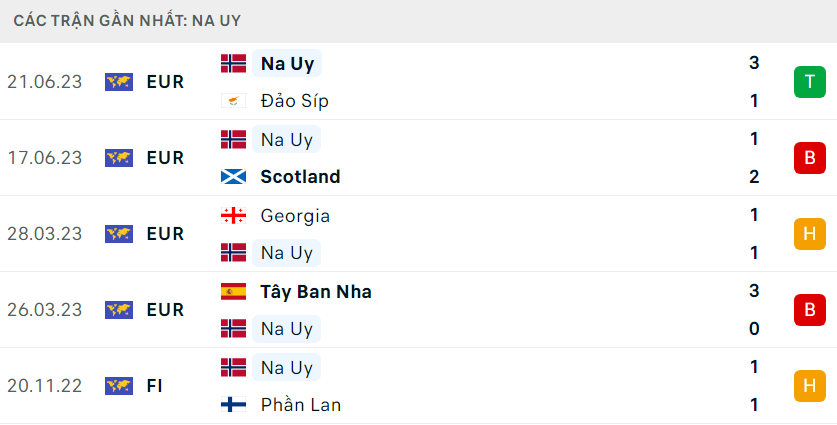Viewport: 837px width, 425px height.
Task: Click the FI competition icon dated 20.11.22
Action: click(x=119, y=385)
